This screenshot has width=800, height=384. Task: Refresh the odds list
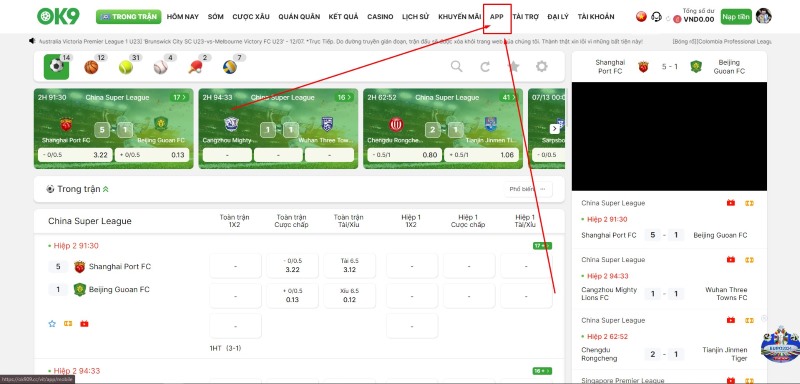coord(485,66)
